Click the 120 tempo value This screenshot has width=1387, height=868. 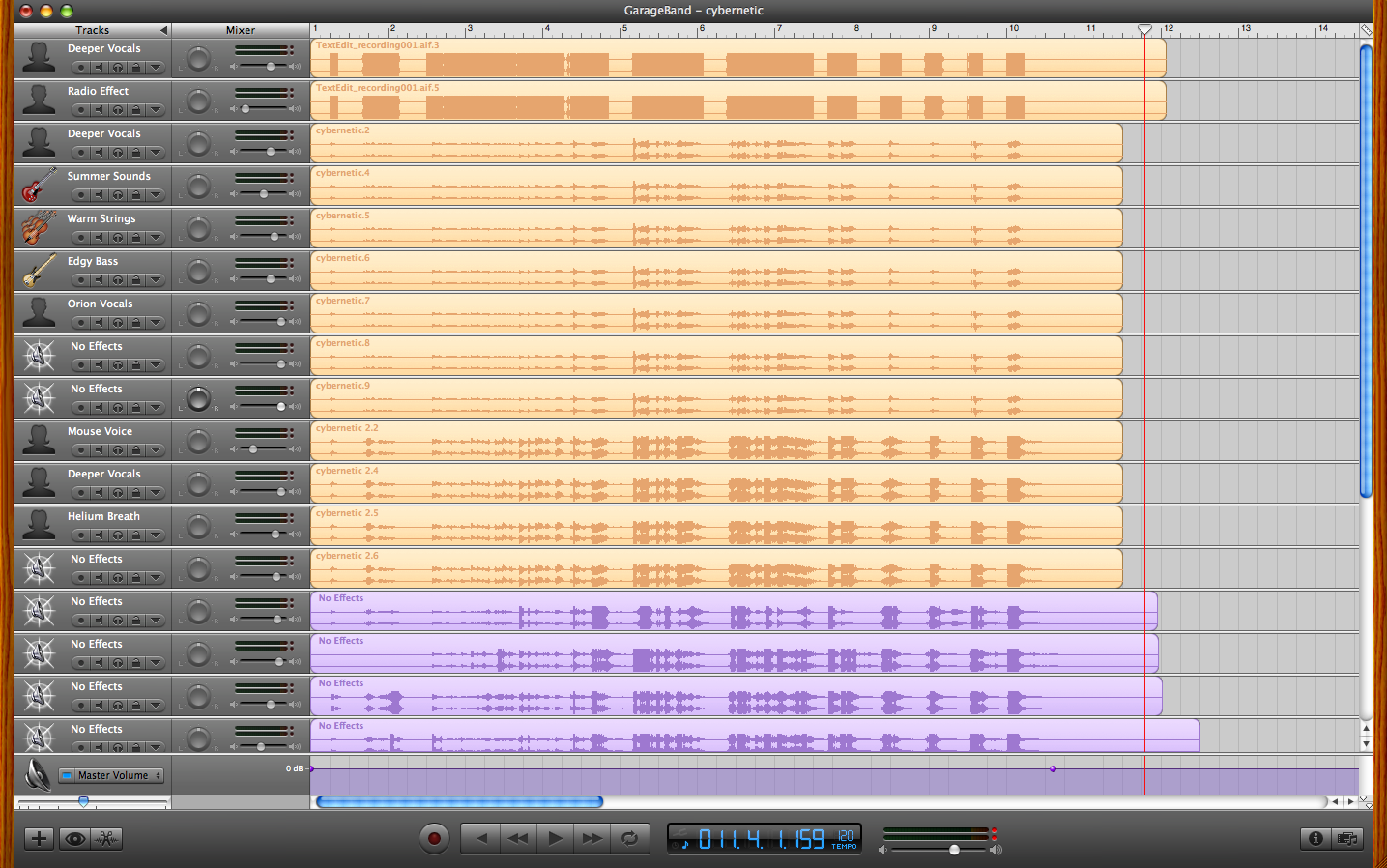pyautogui.click(x=846, y=835)
